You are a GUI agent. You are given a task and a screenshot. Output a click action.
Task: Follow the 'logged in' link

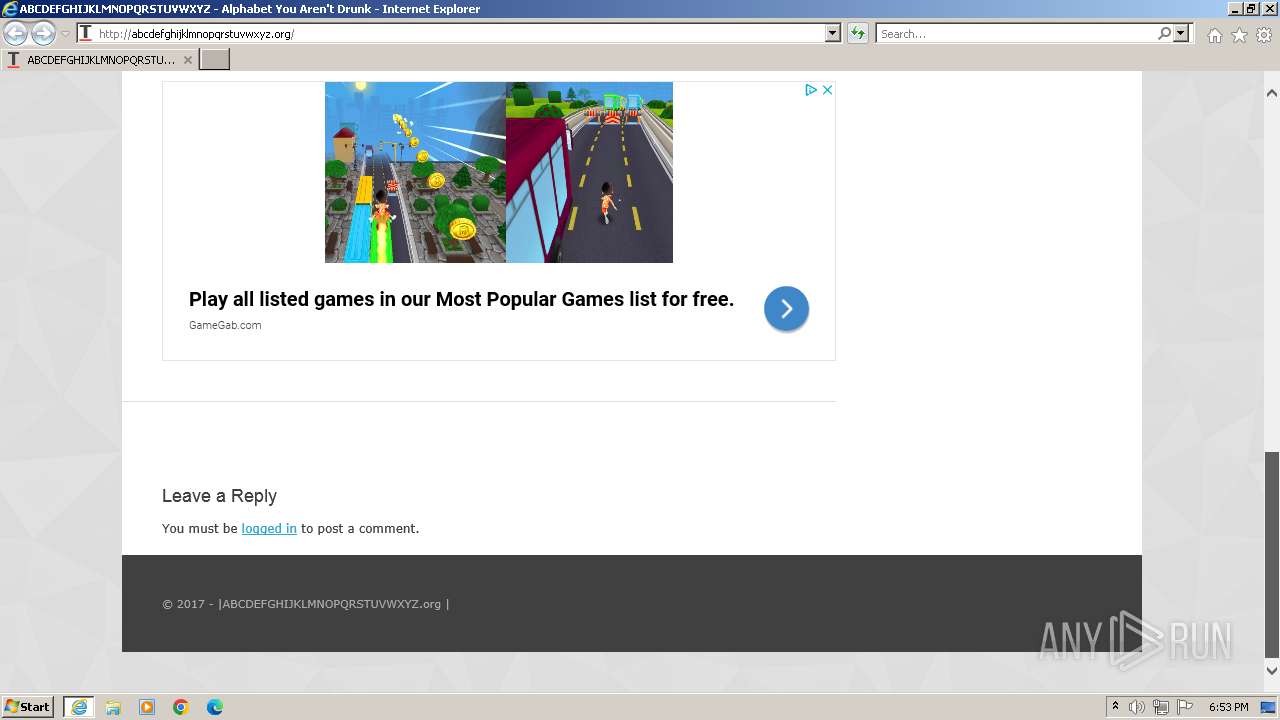point(269,528)
